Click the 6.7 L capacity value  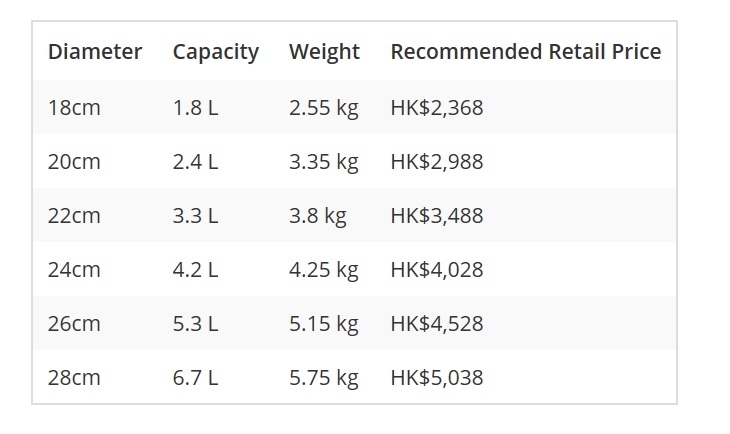point(195,378)
